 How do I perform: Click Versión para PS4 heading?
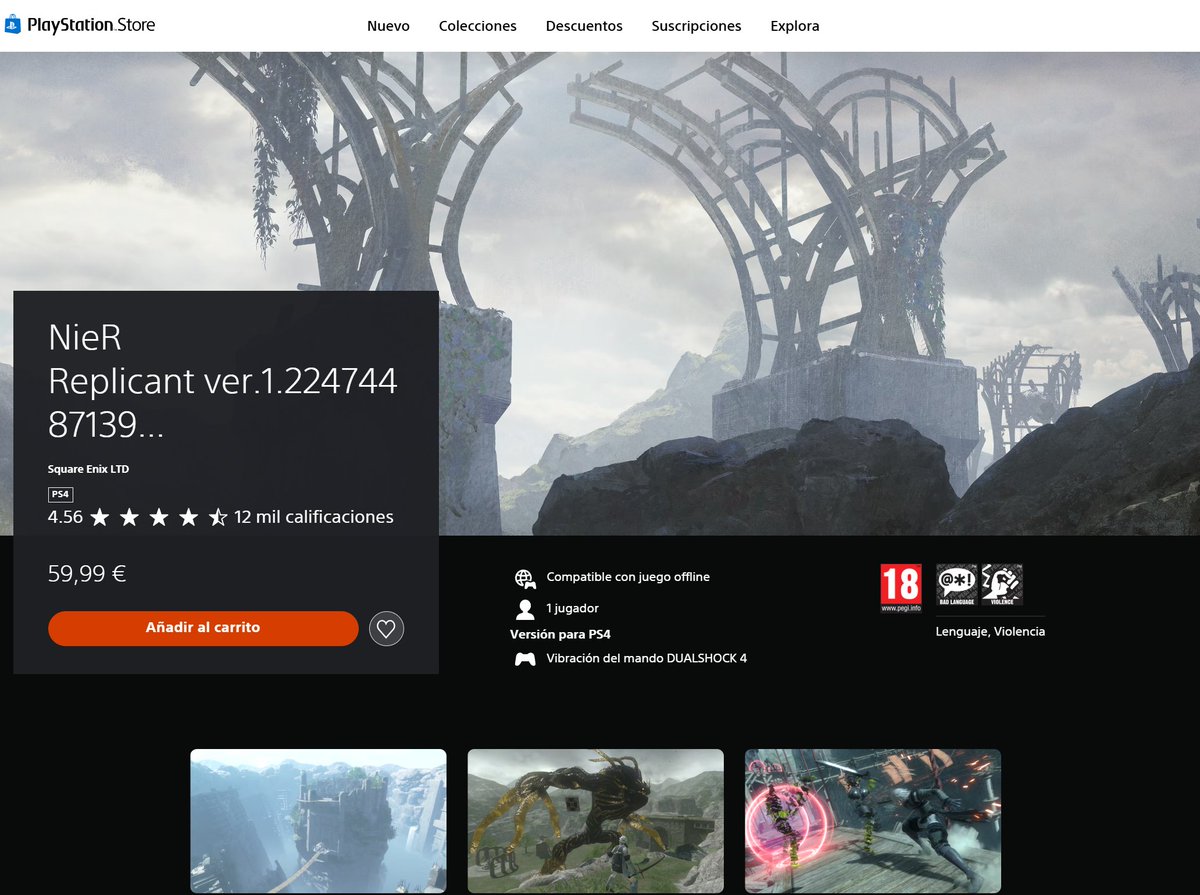(x=560, y=634)
